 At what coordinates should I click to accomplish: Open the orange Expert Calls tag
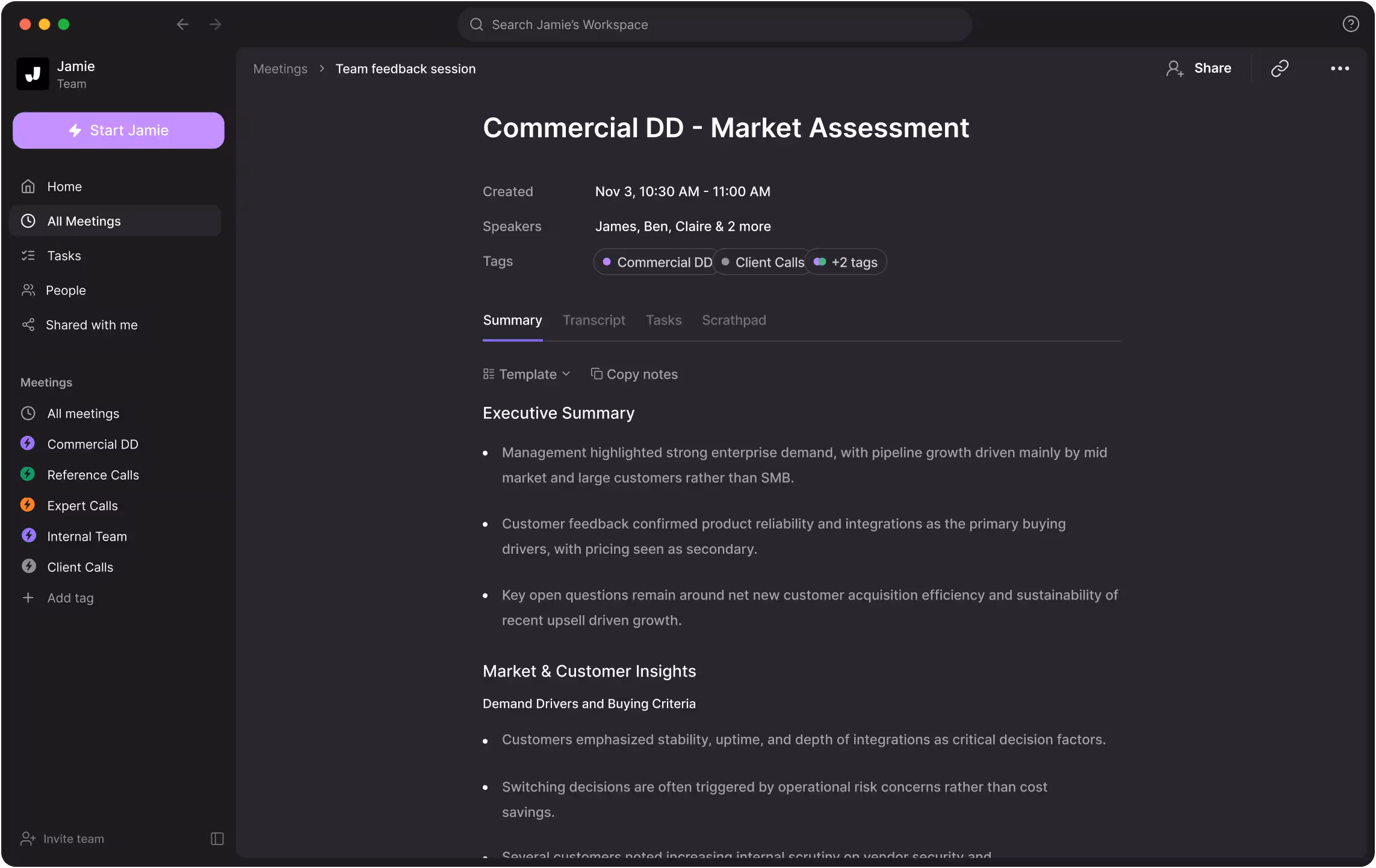pos(82,506)
